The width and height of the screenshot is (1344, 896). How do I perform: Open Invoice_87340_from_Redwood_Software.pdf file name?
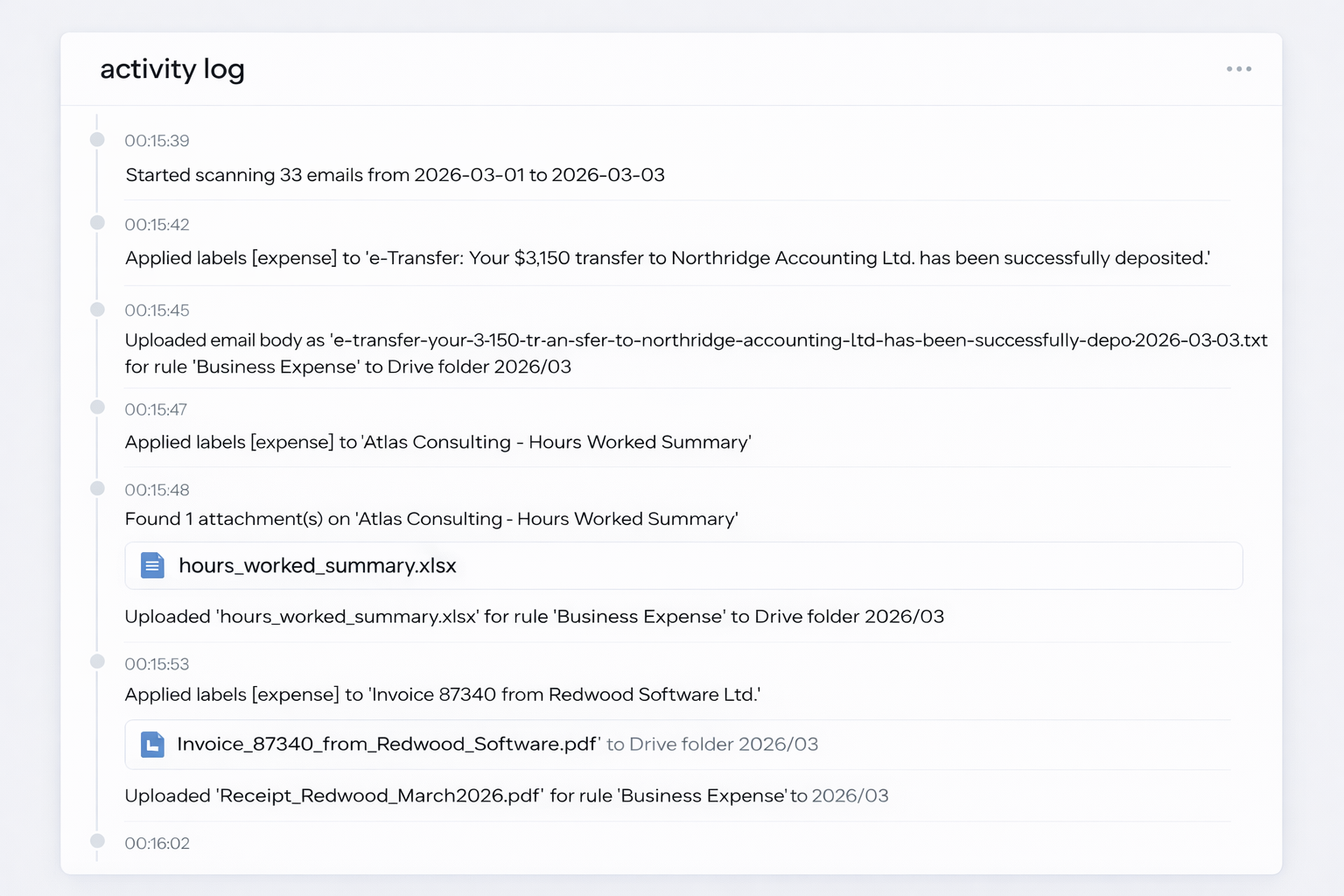coord(388,745)
